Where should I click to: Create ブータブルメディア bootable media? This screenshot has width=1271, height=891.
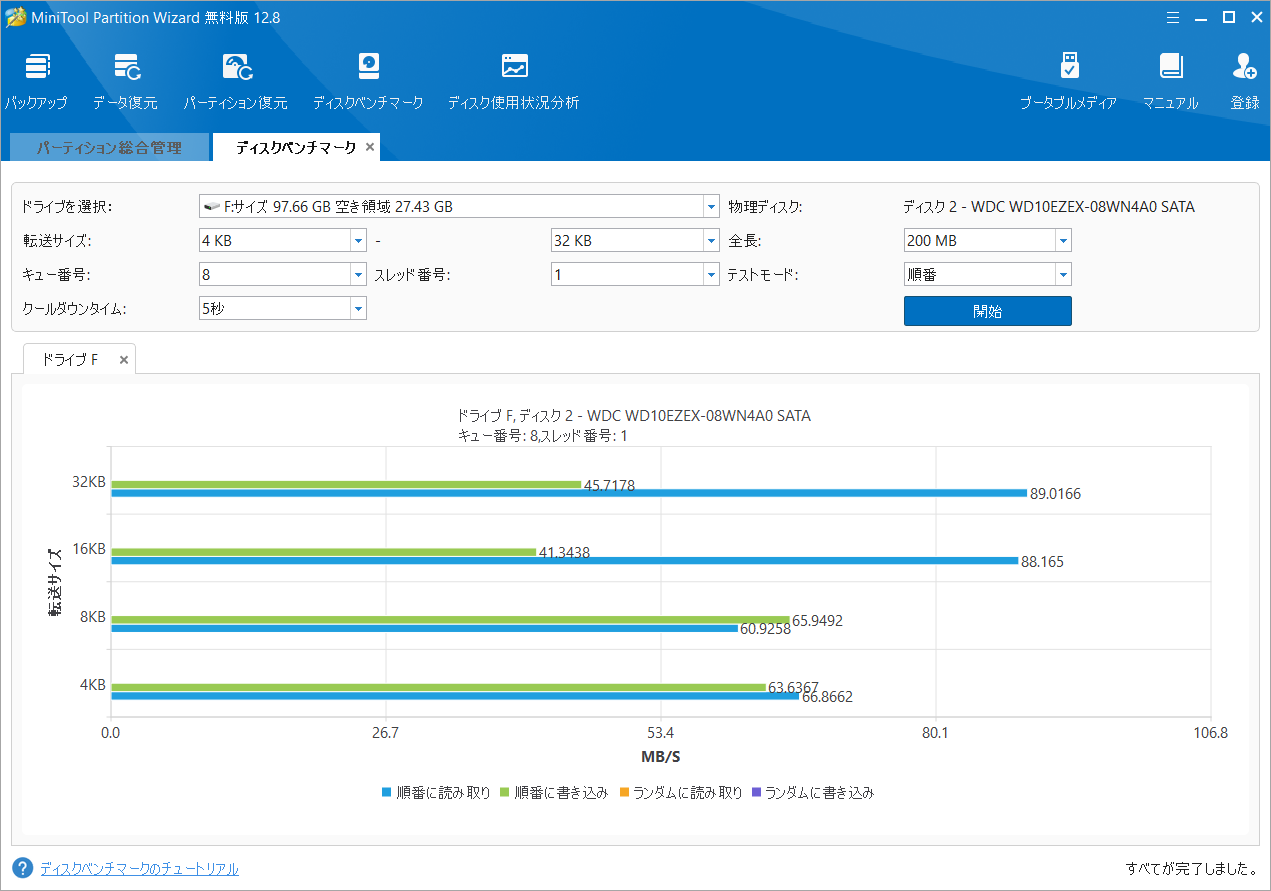click(x=1069, y=68)
